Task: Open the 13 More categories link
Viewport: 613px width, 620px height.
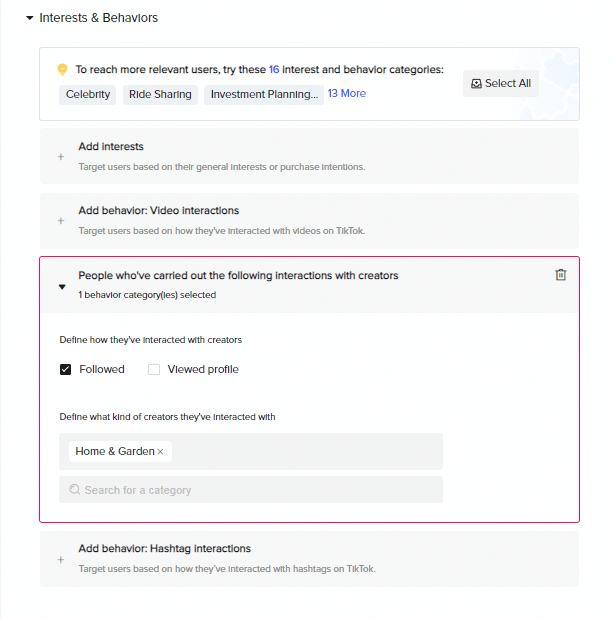Action: click(x=347, y=93)
